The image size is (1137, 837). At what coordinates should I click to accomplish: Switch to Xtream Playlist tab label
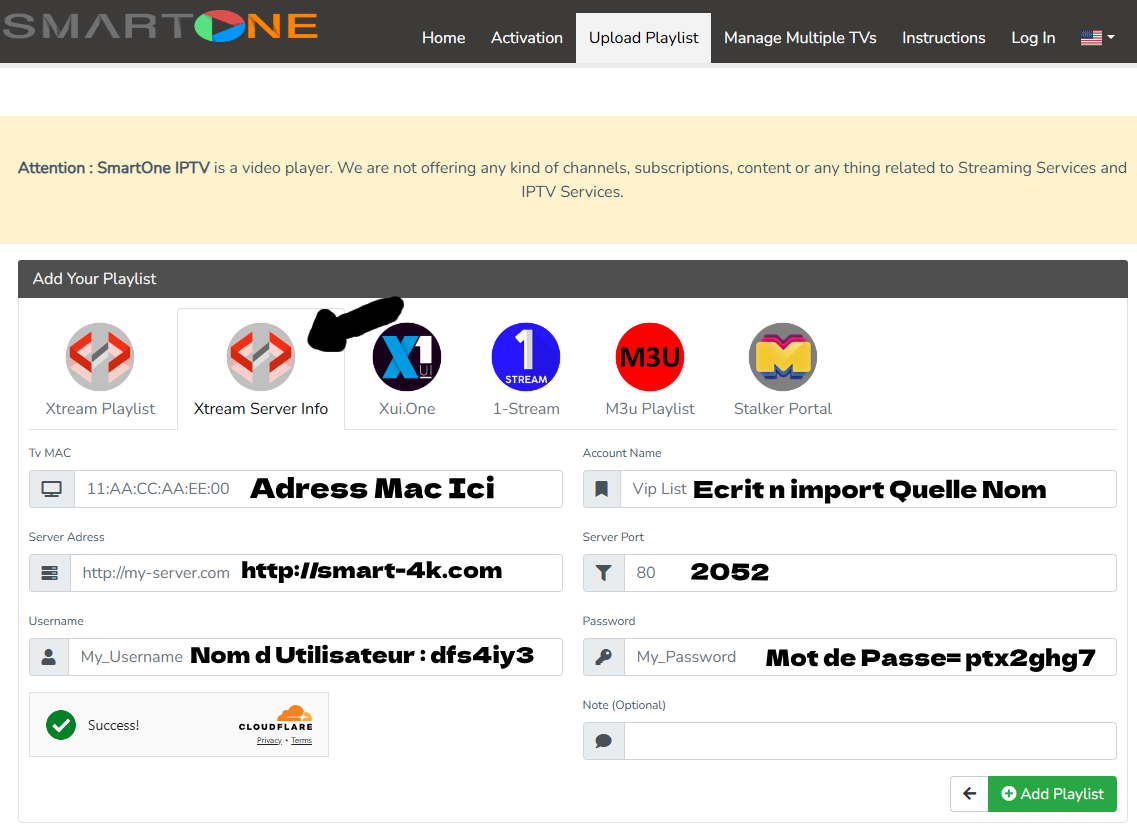pyautogui.click(x=100, y=409)
